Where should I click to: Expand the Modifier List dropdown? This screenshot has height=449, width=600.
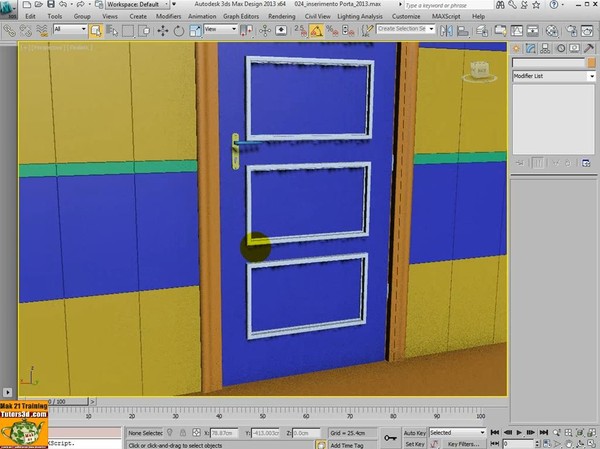point(554,76)
